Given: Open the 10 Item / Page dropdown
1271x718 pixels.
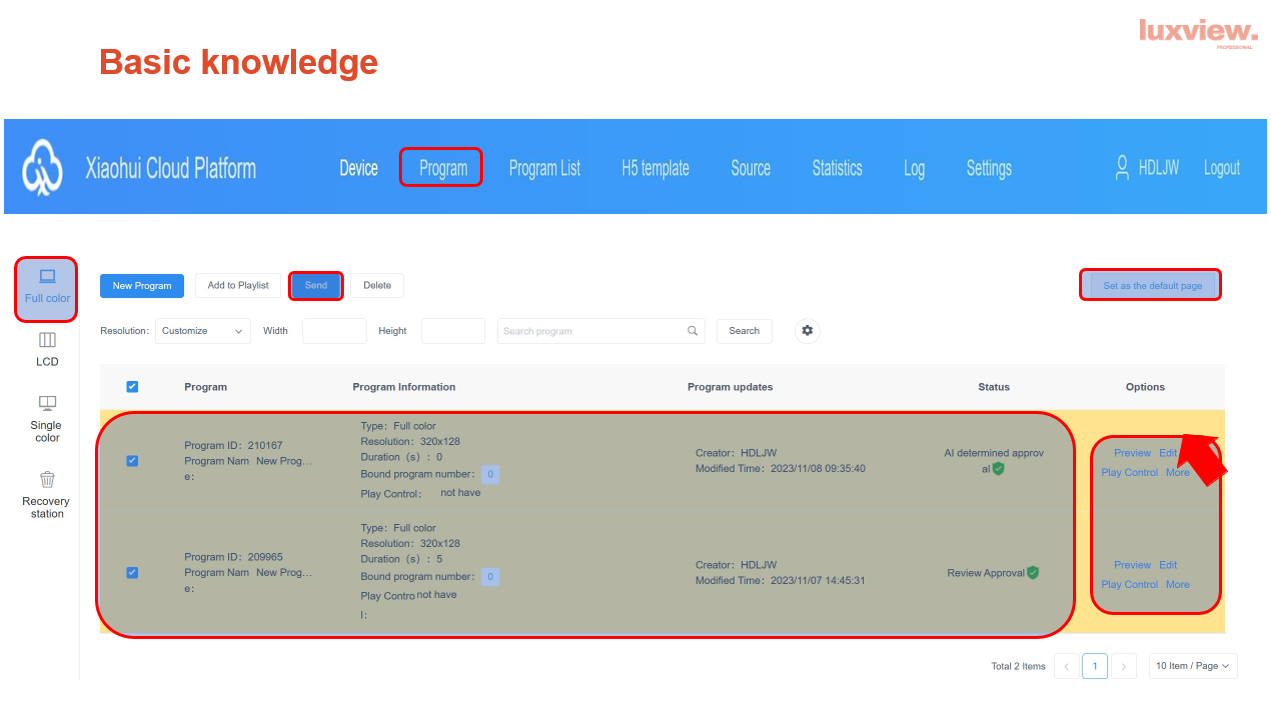Looking at the screenshot, I should point(1192,666).
